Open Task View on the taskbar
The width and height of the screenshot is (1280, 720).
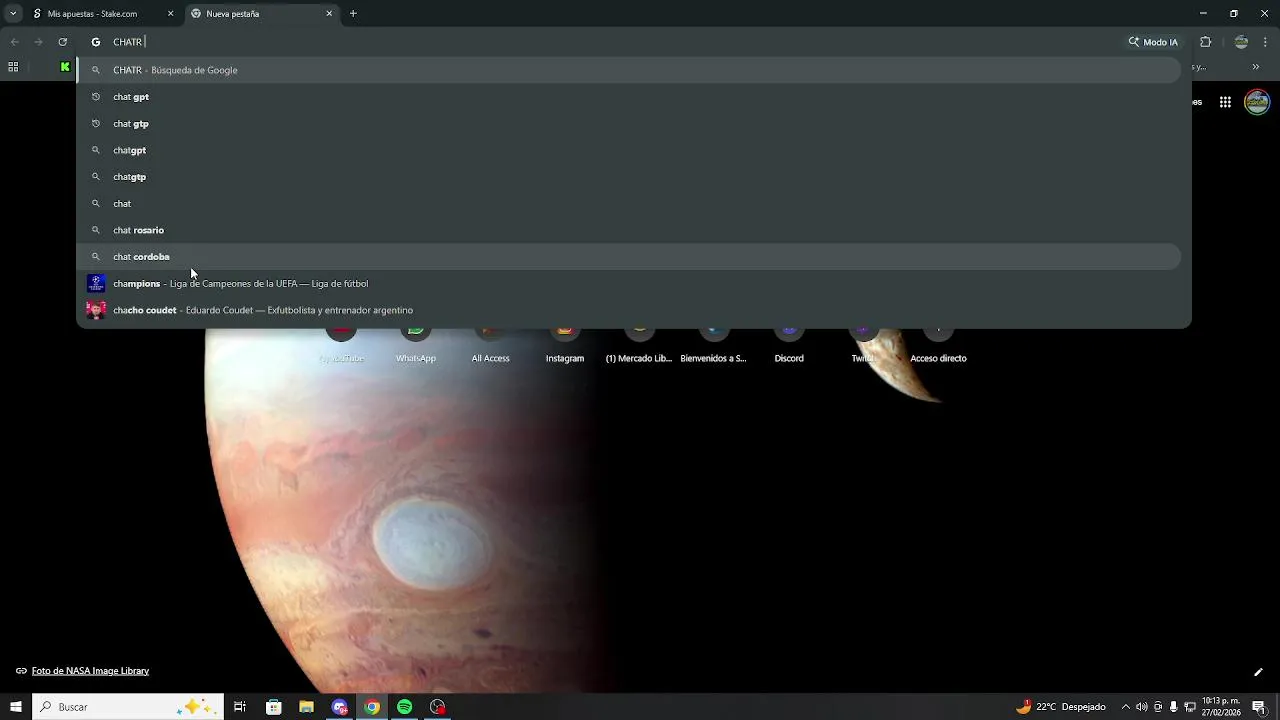240,707
